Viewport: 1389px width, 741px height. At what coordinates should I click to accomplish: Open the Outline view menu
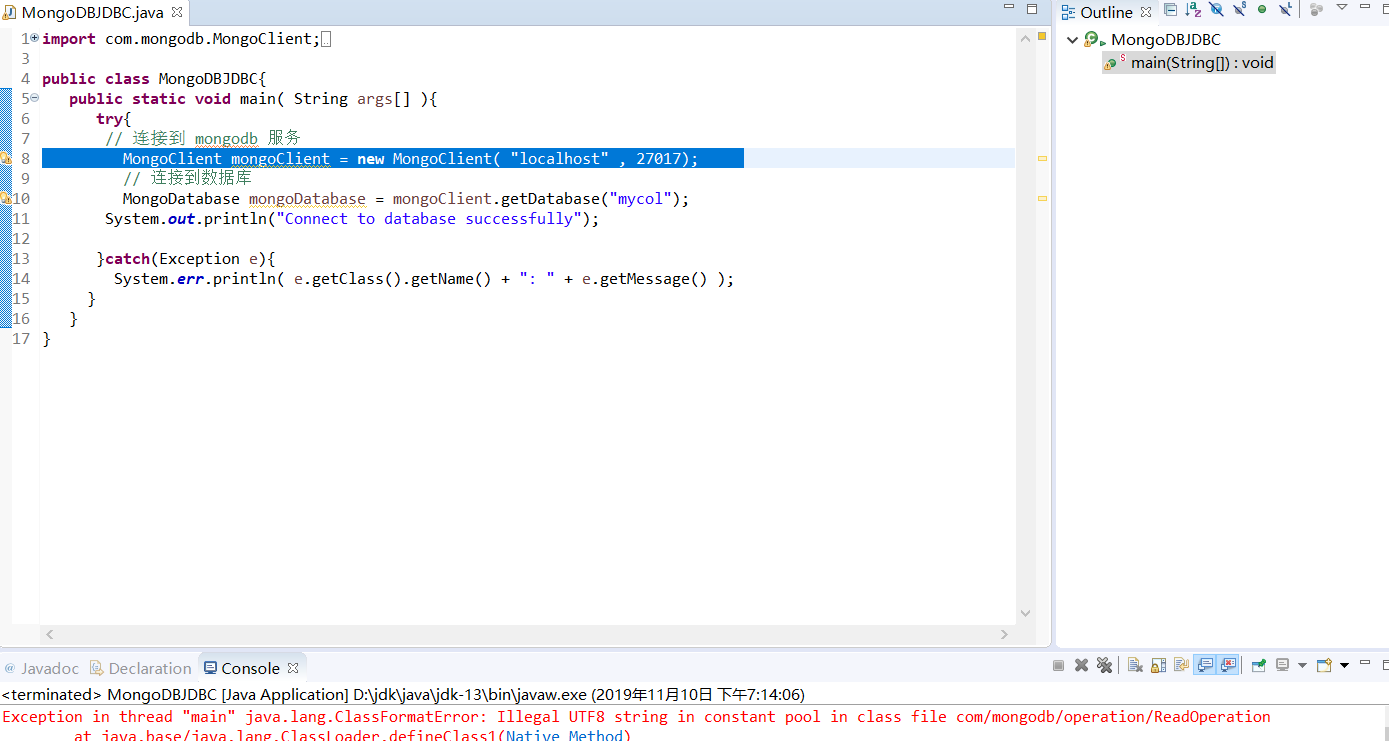click(x=1342, y=7)
